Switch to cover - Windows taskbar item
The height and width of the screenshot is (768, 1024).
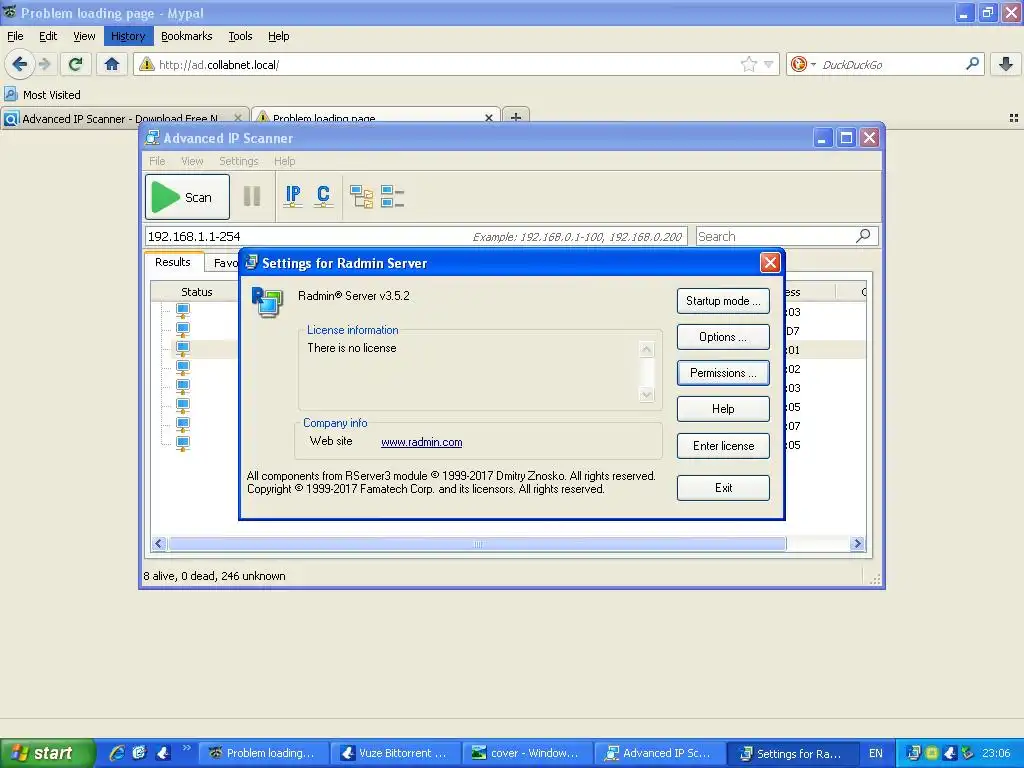527,753
